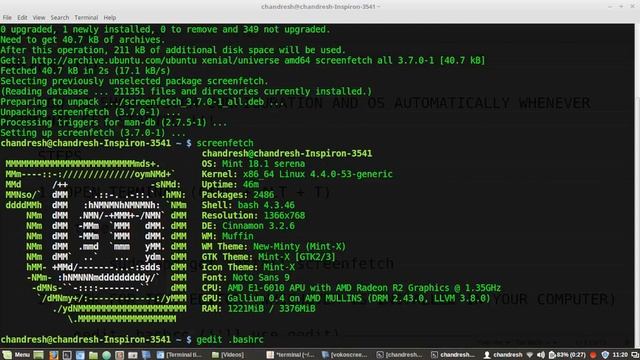Click the 'Resolution: 1366x768' line

click(x=253, y=216)
